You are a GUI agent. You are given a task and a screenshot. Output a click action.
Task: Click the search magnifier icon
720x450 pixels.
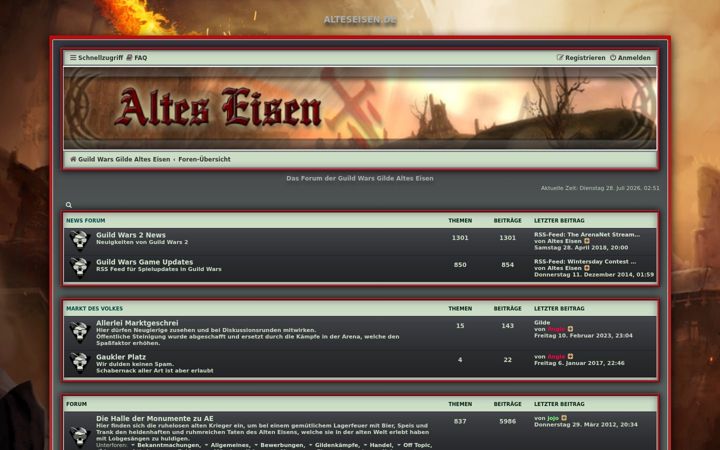pyautogui.click(x=69, y=205)
